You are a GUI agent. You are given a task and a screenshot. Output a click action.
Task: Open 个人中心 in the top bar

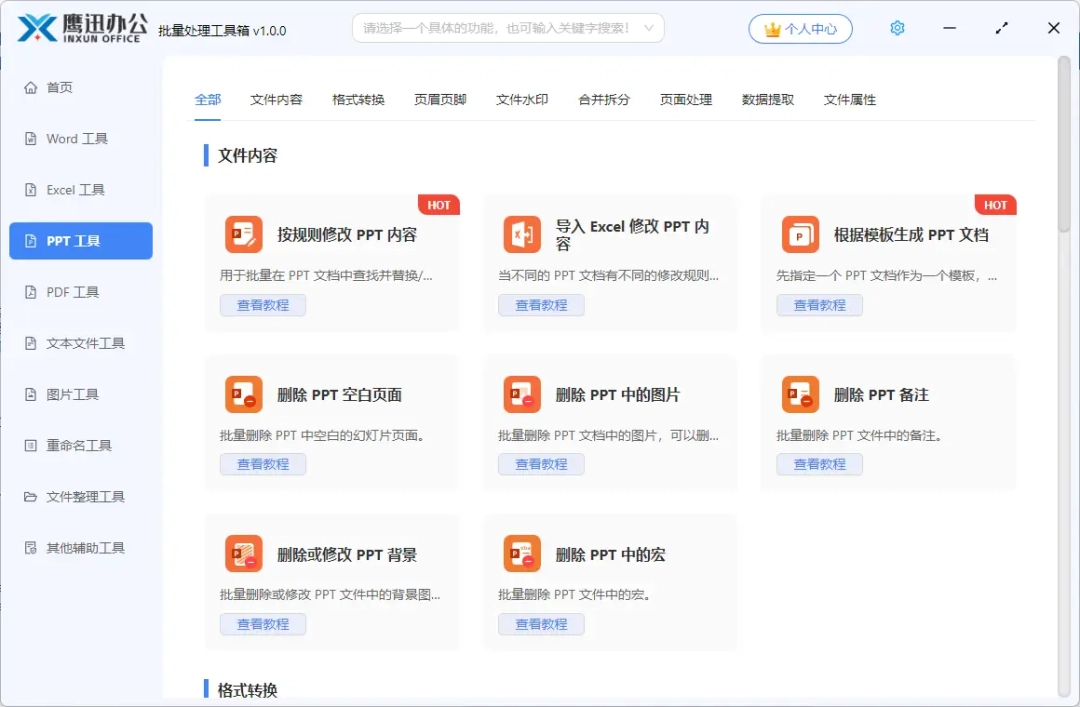[800, 28]
